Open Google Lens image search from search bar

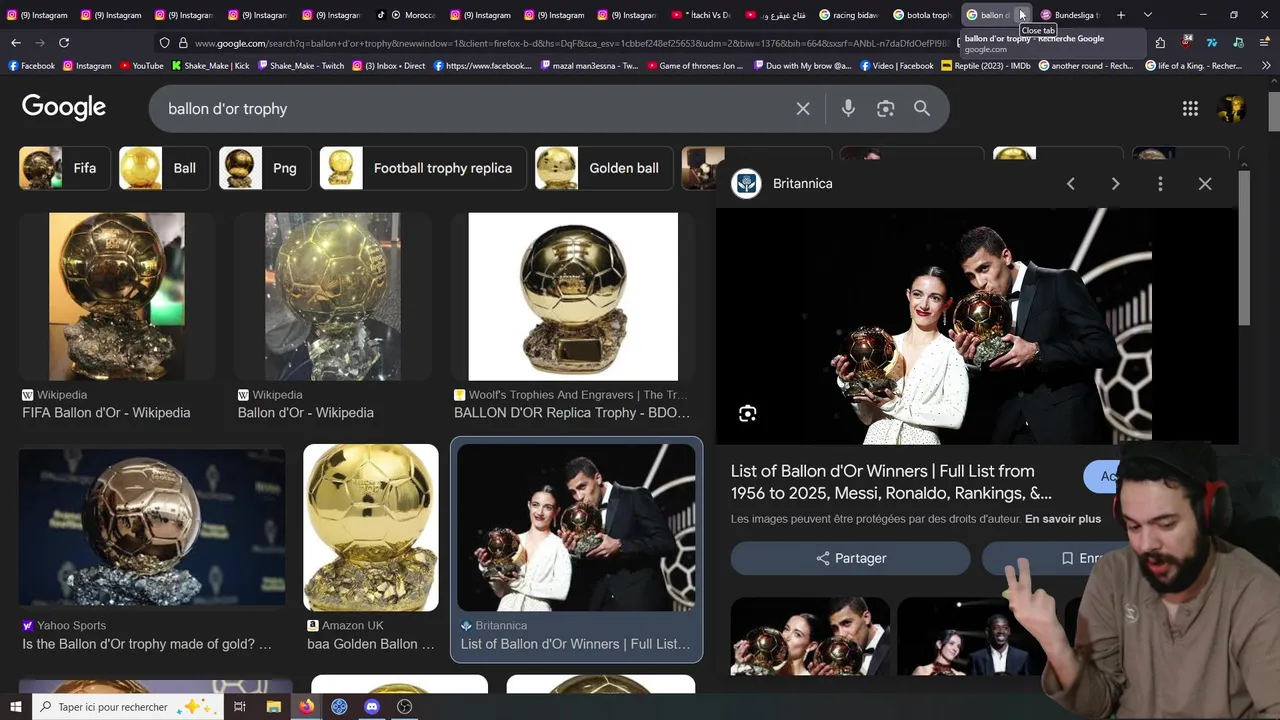point(885,109)
